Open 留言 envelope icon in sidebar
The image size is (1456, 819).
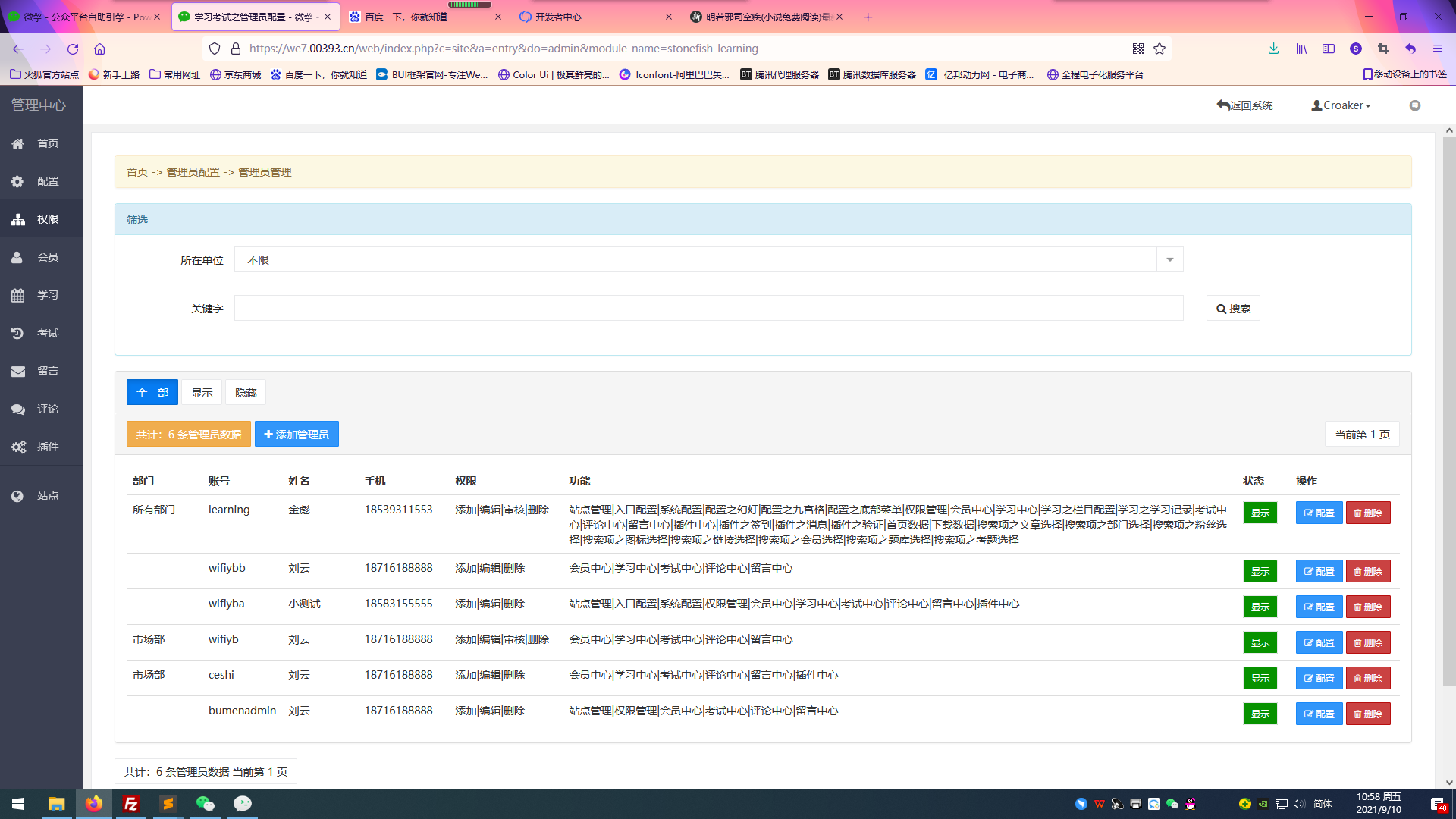18,371
